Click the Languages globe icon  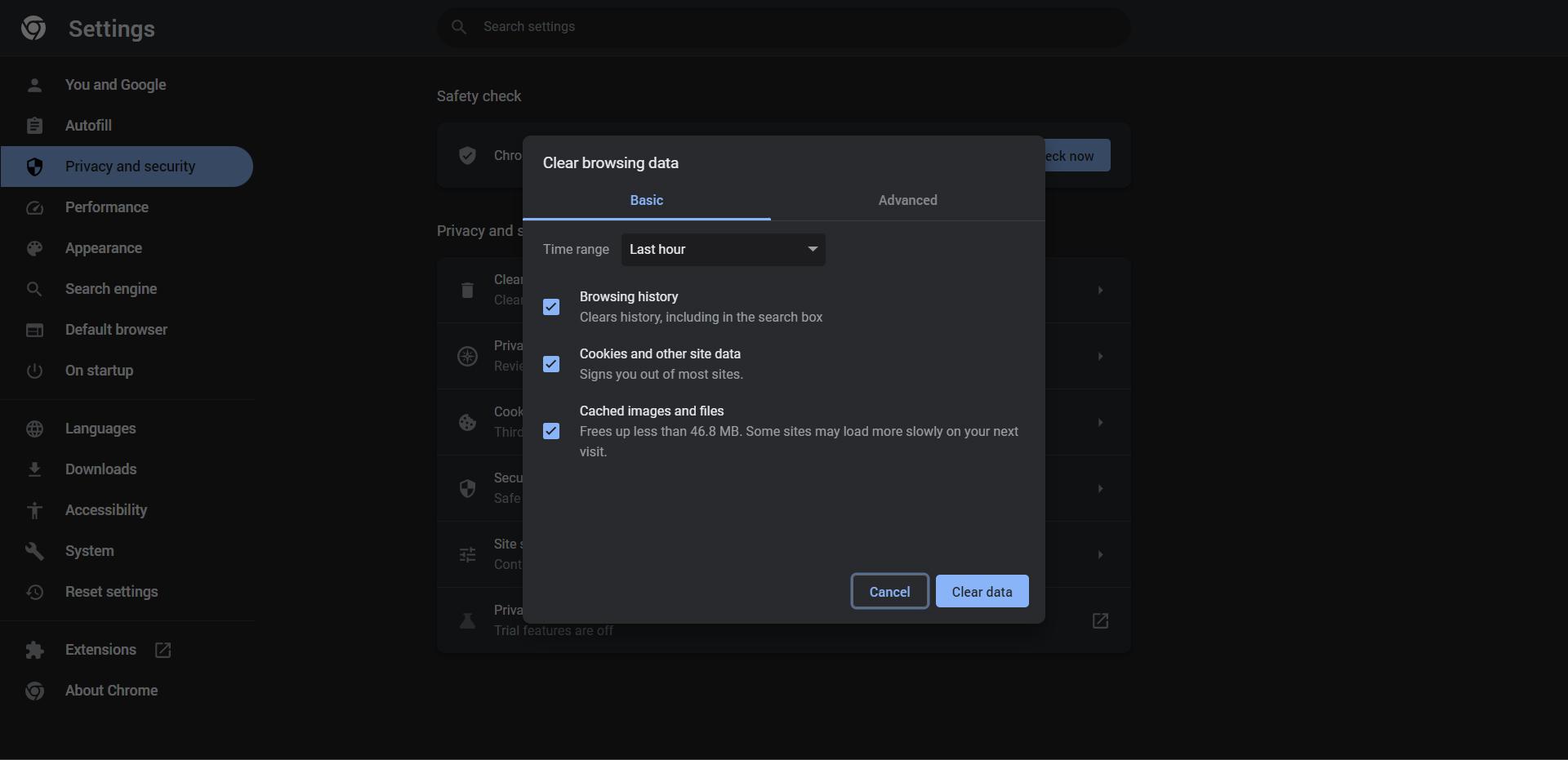[35, 429]
